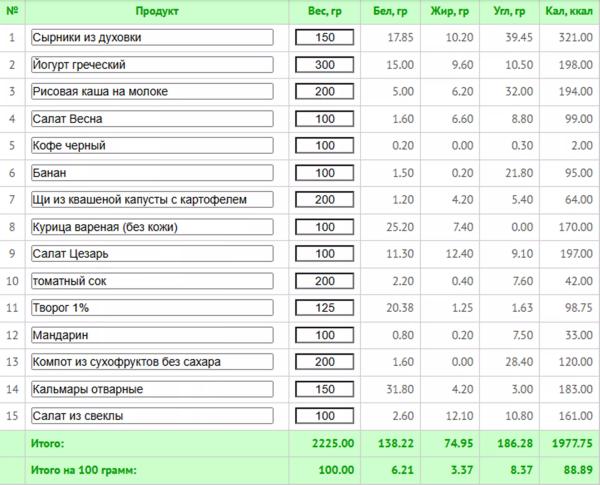Click the 'Салат из свеклы' product field
The image size is (600, 485).
152,415
